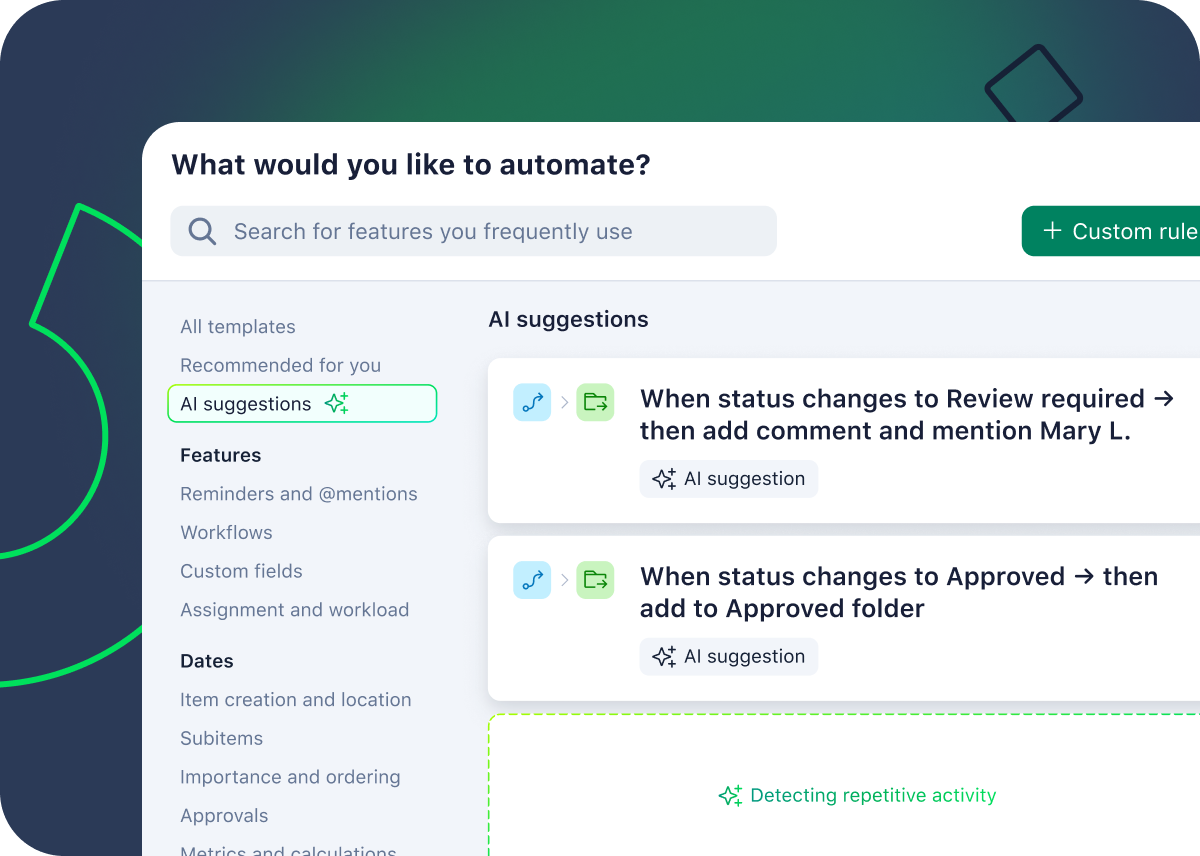Click the AI sparkles icon beside AI suggestions
The height and width of the screenshot is (856, 1200).
pos(336,402)
